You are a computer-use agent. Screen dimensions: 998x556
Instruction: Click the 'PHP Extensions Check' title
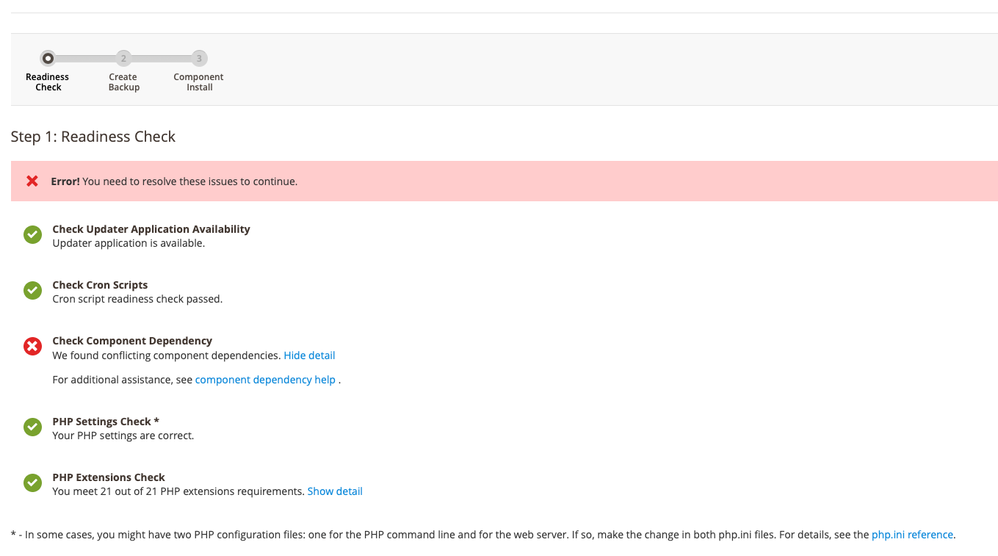coord(108,477)
